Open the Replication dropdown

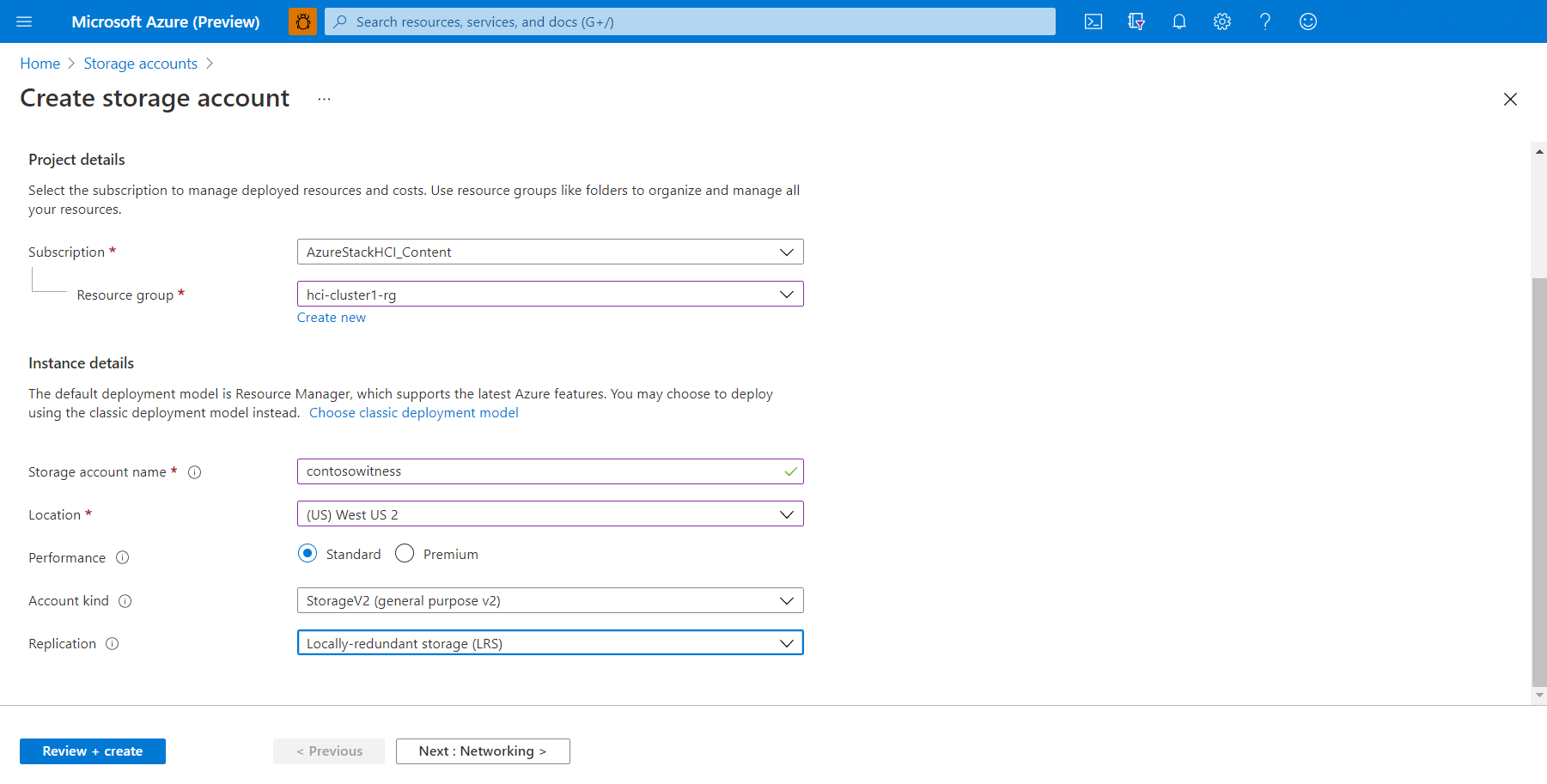[x=550, y=643]
